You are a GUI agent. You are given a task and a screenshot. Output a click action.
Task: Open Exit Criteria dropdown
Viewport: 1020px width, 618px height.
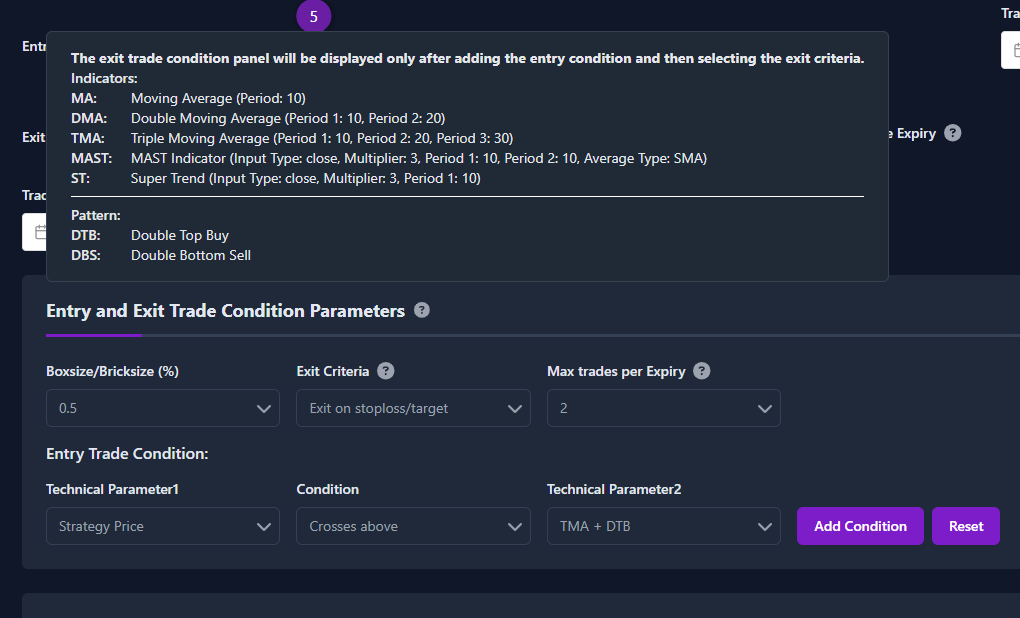click(413, 408)
